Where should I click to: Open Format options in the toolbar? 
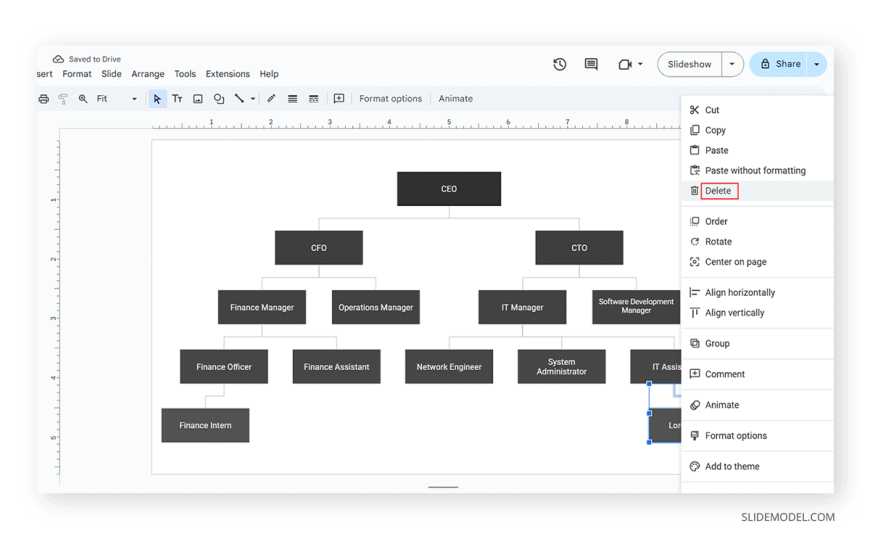(391, 99)
